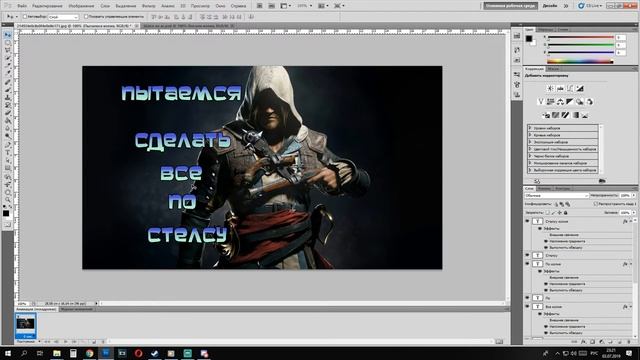
Task: Hide the 'Стелсу копия' text layer
Action: click(x=527, y=221)
